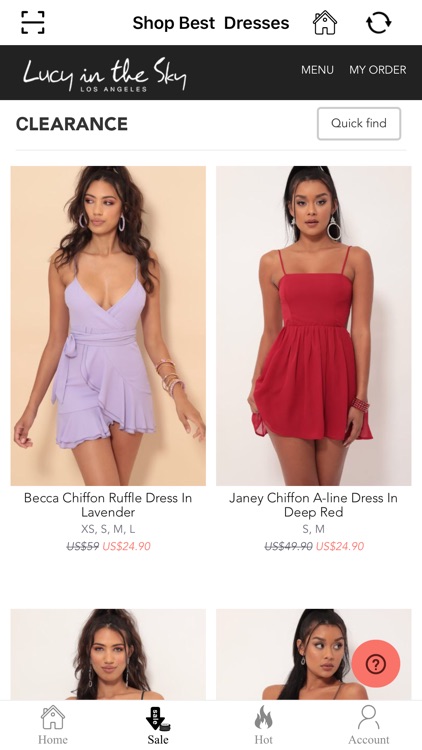Open the Hot flame icon tab

coord(263,717)
